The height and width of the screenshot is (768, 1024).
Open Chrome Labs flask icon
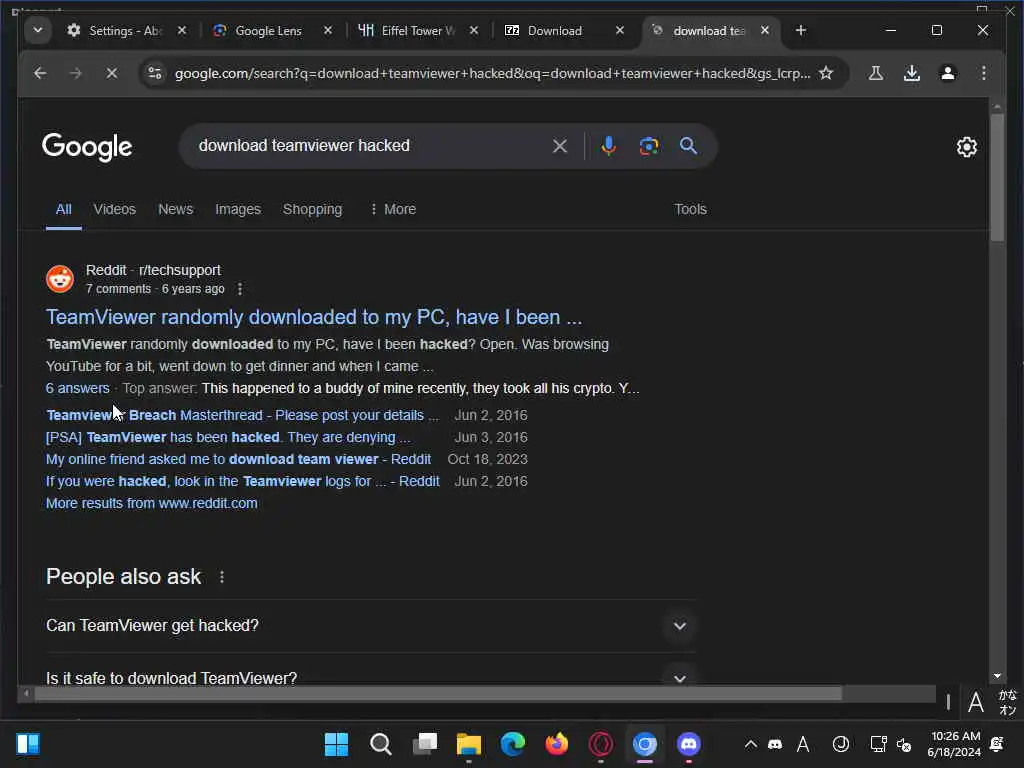(876, 73)
